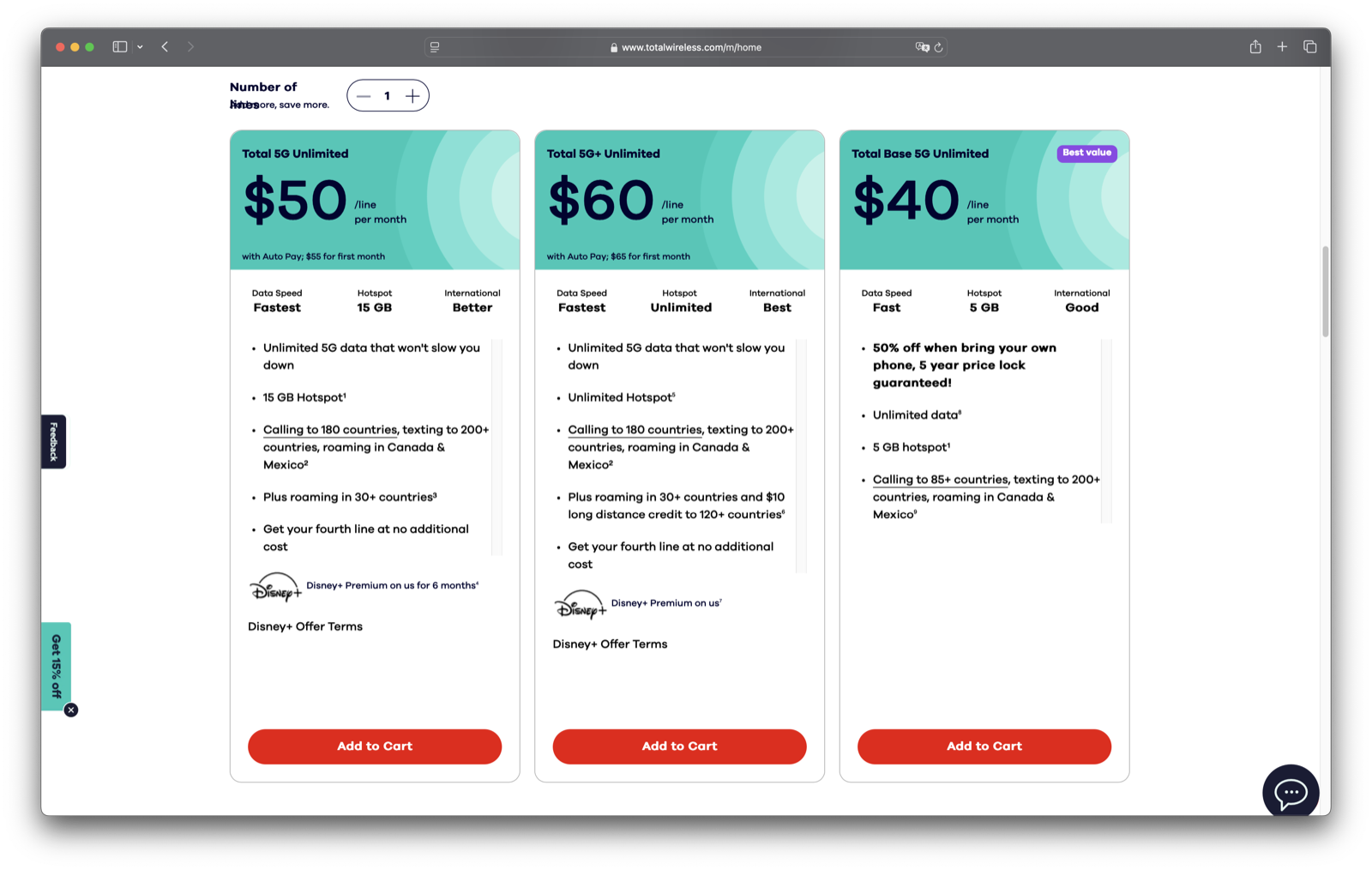The height and width of the screenshot is (870, 1372).
Task: Click Hotspot 5 GB value
Action: [984, 308]
